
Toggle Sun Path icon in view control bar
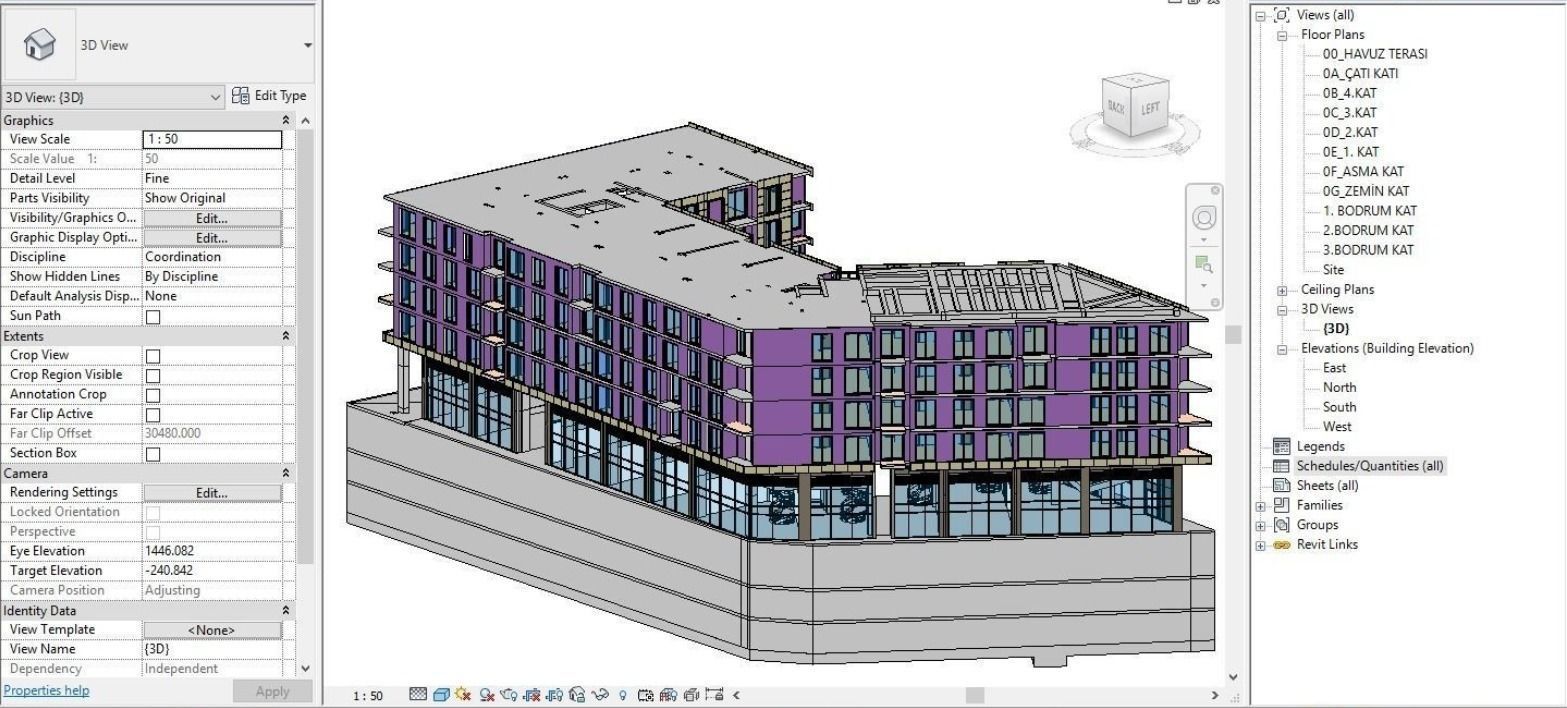tap(463, 695)
